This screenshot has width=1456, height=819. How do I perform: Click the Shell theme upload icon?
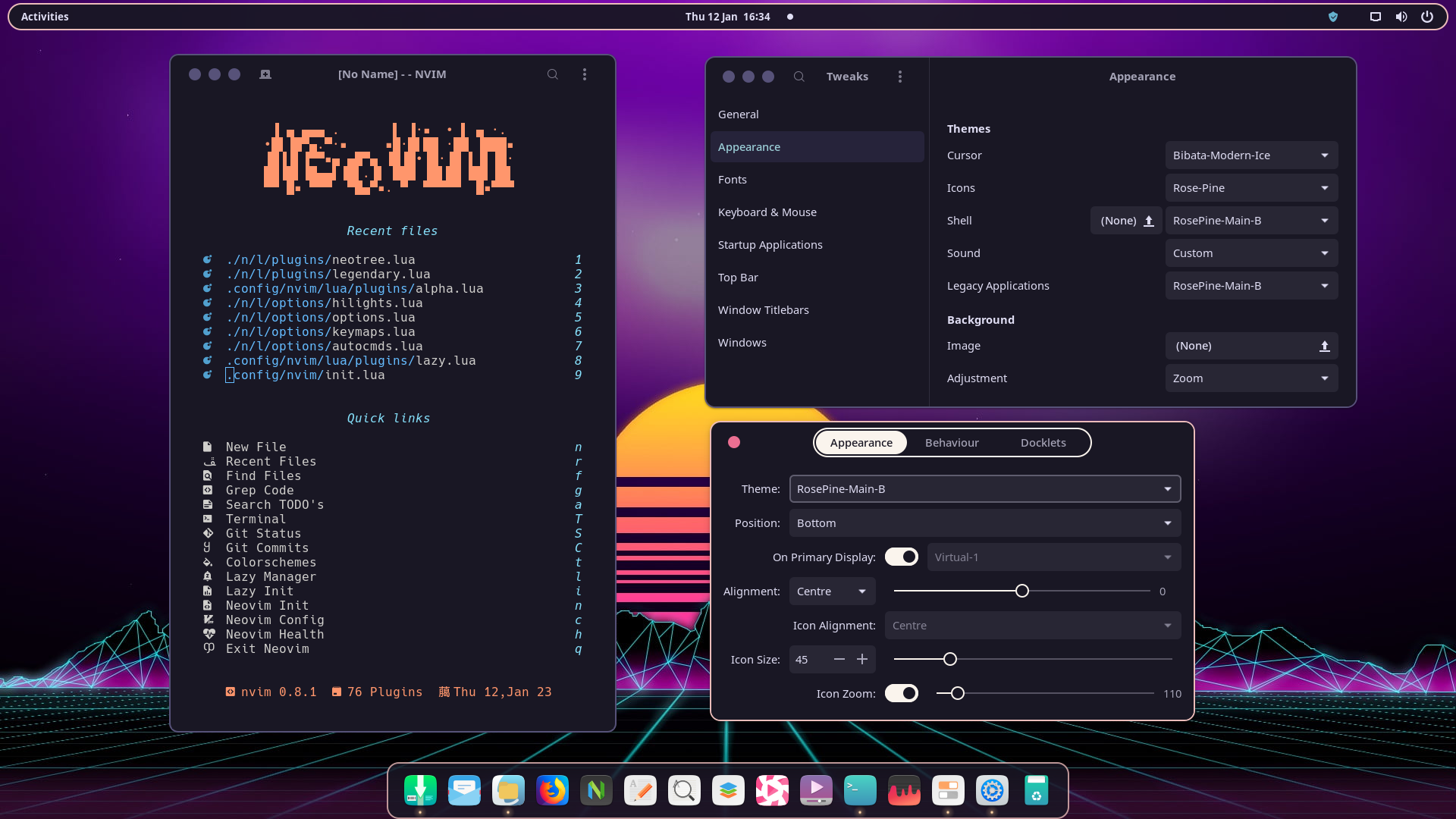click(x=1149, y=221)
